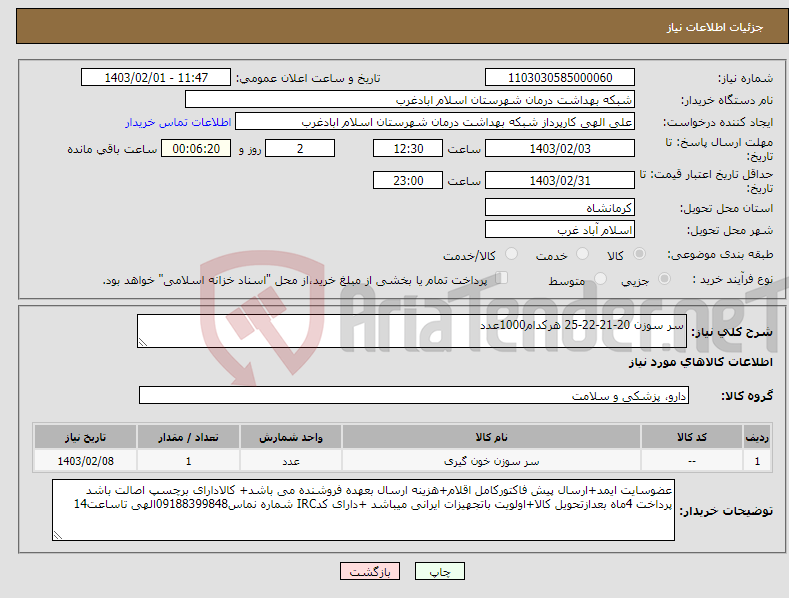This screenshot has height=598, width=789.
Task: Click the resize handle of description textarea
Action: click(143, 342)
